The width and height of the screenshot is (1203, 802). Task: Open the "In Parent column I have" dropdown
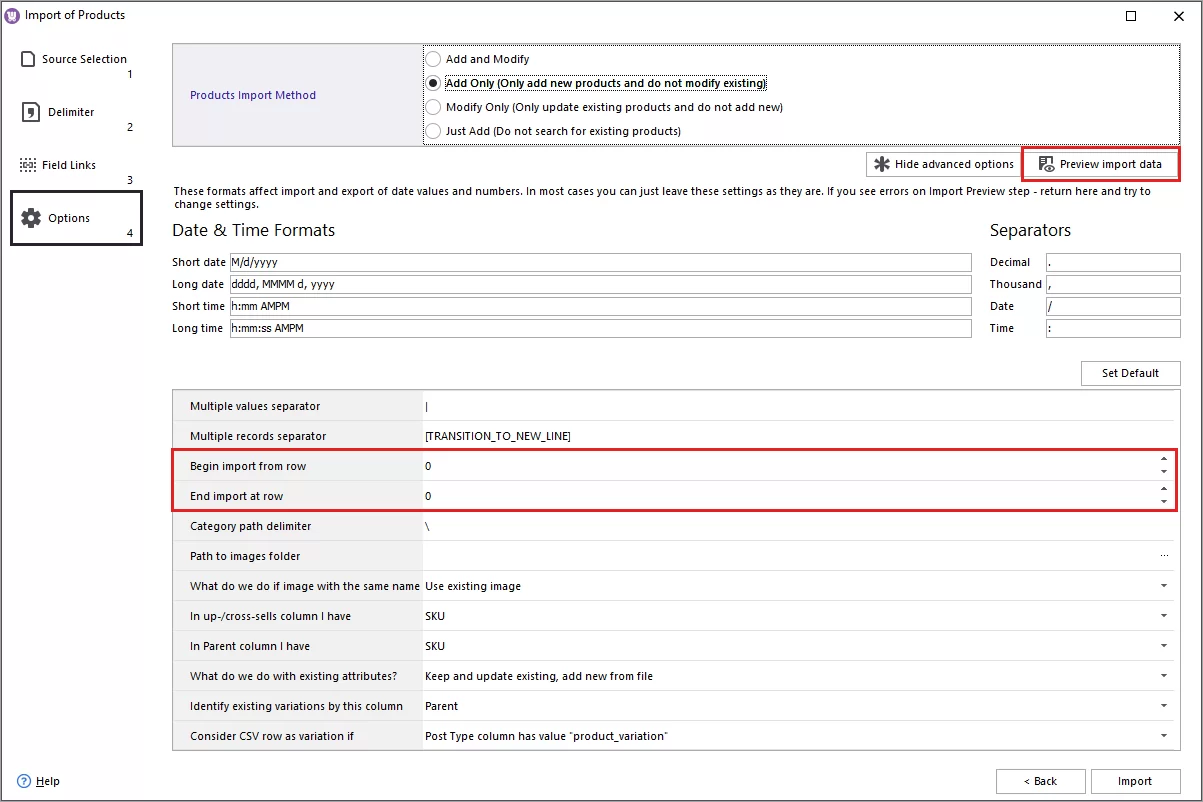pos(1163,646)
